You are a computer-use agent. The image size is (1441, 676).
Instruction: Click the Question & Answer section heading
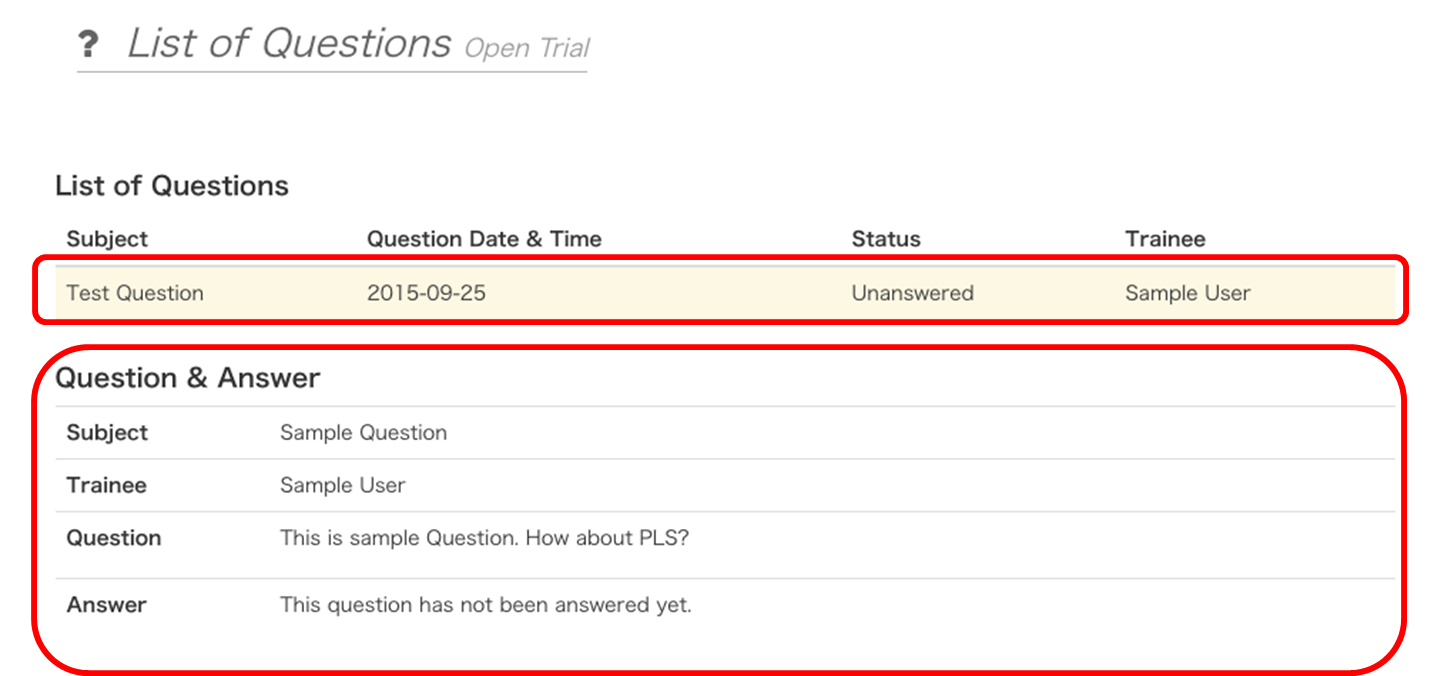(188, 377)
